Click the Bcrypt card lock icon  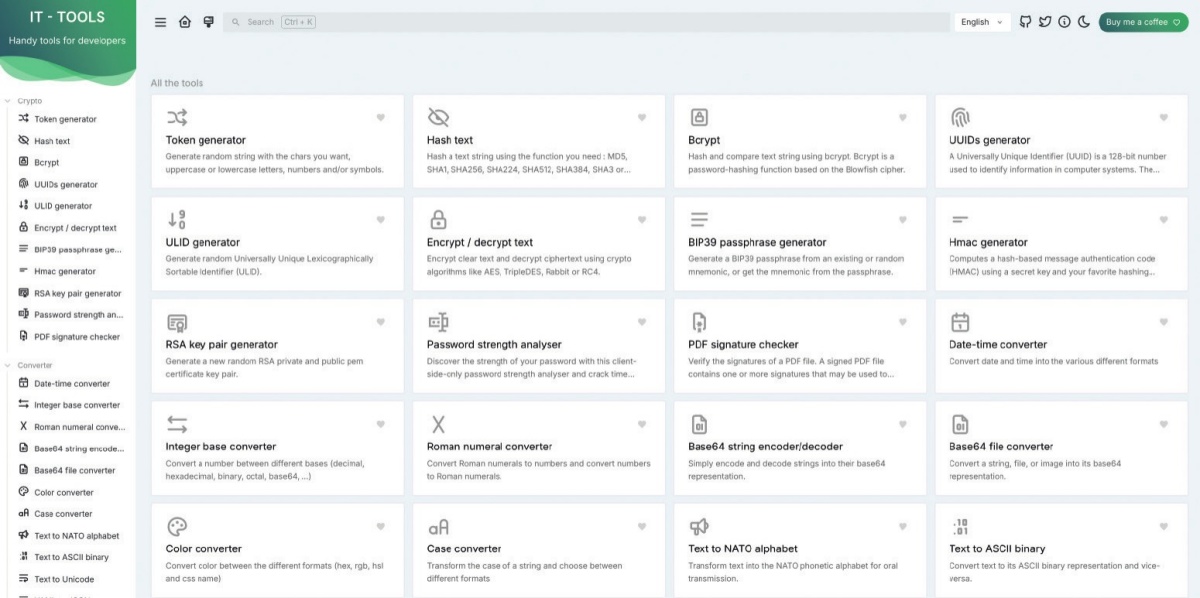pos(699,117)
